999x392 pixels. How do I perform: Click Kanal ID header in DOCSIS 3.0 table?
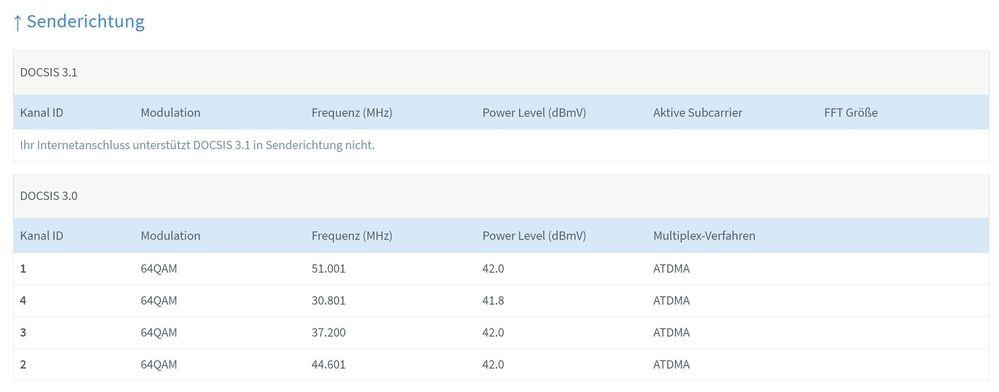pyautogui.click(x=41, y=236)
